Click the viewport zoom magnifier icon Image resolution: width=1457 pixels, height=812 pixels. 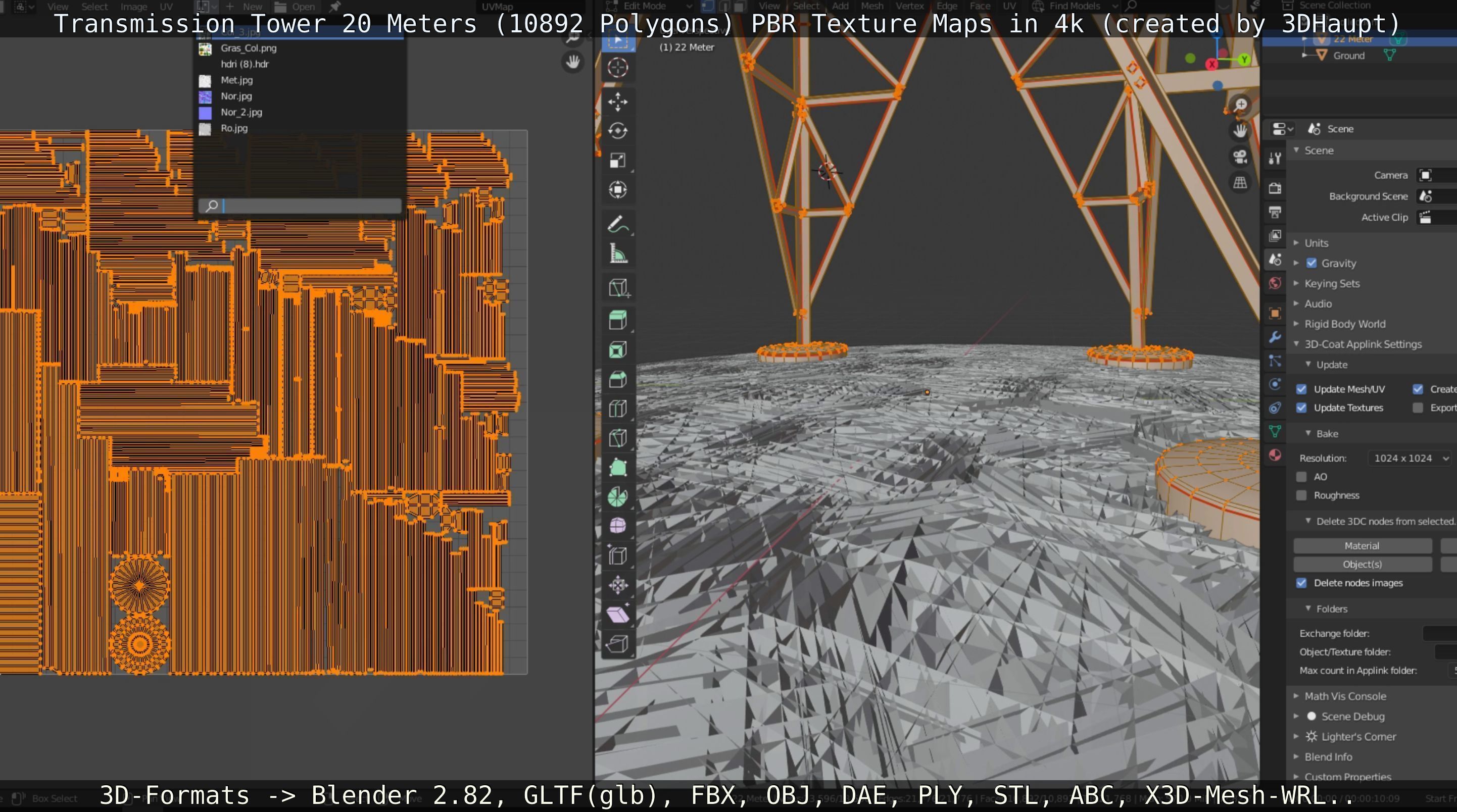coord(1240,105)
